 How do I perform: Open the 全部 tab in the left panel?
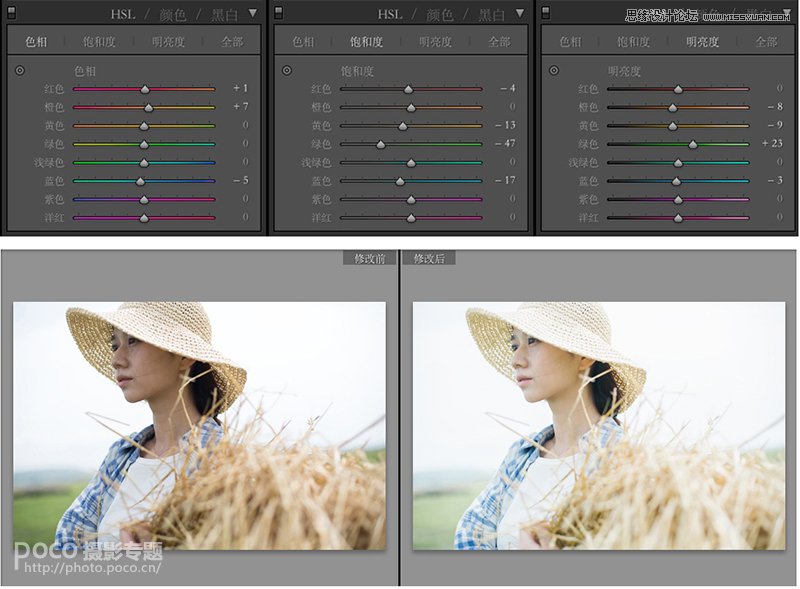coord(231,42)
